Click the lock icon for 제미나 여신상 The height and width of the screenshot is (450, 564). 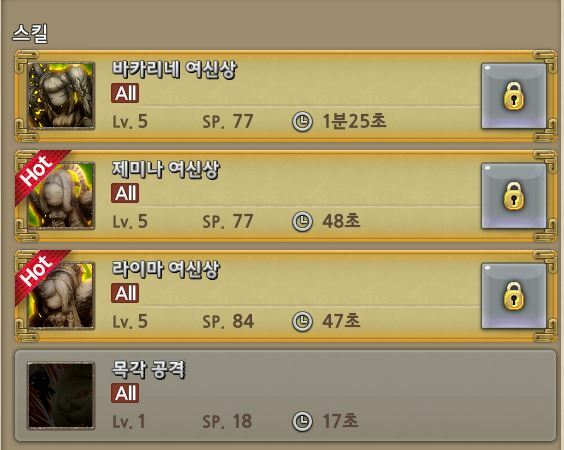click(514, 196)
